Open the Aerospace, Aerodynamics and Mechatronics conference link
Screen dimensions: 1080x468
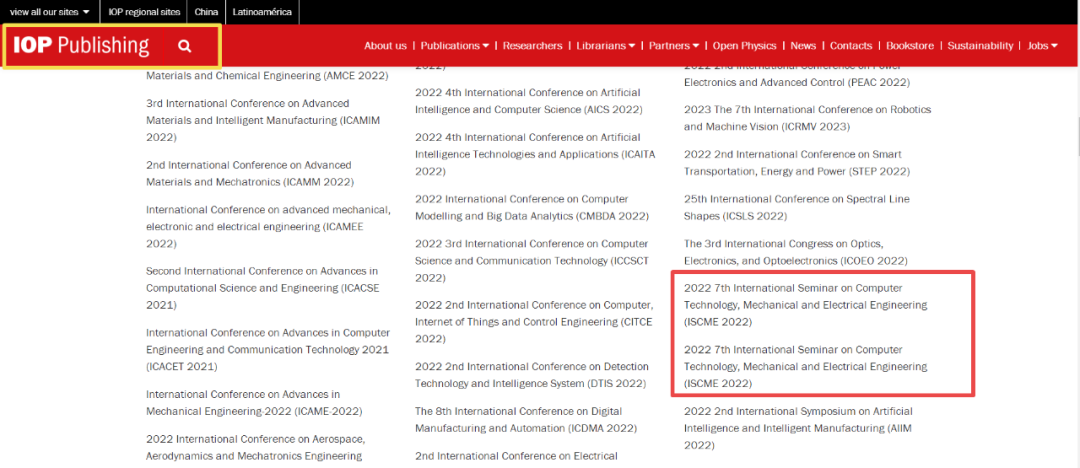tap(256, 447)
